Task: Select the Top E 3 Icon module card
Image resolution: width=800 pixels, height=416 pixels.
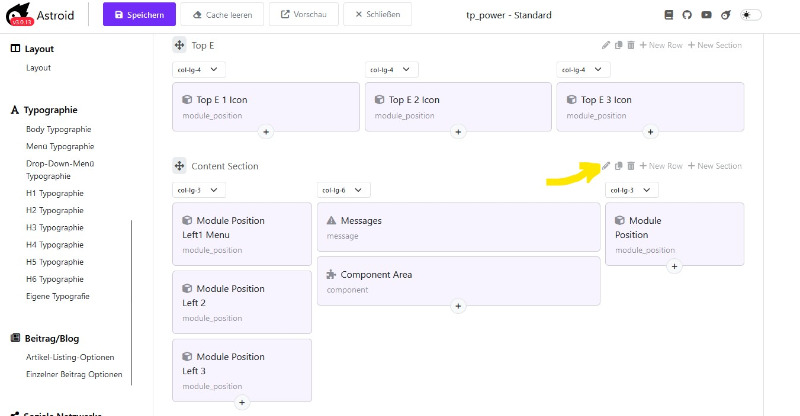Action: point(650,107)
